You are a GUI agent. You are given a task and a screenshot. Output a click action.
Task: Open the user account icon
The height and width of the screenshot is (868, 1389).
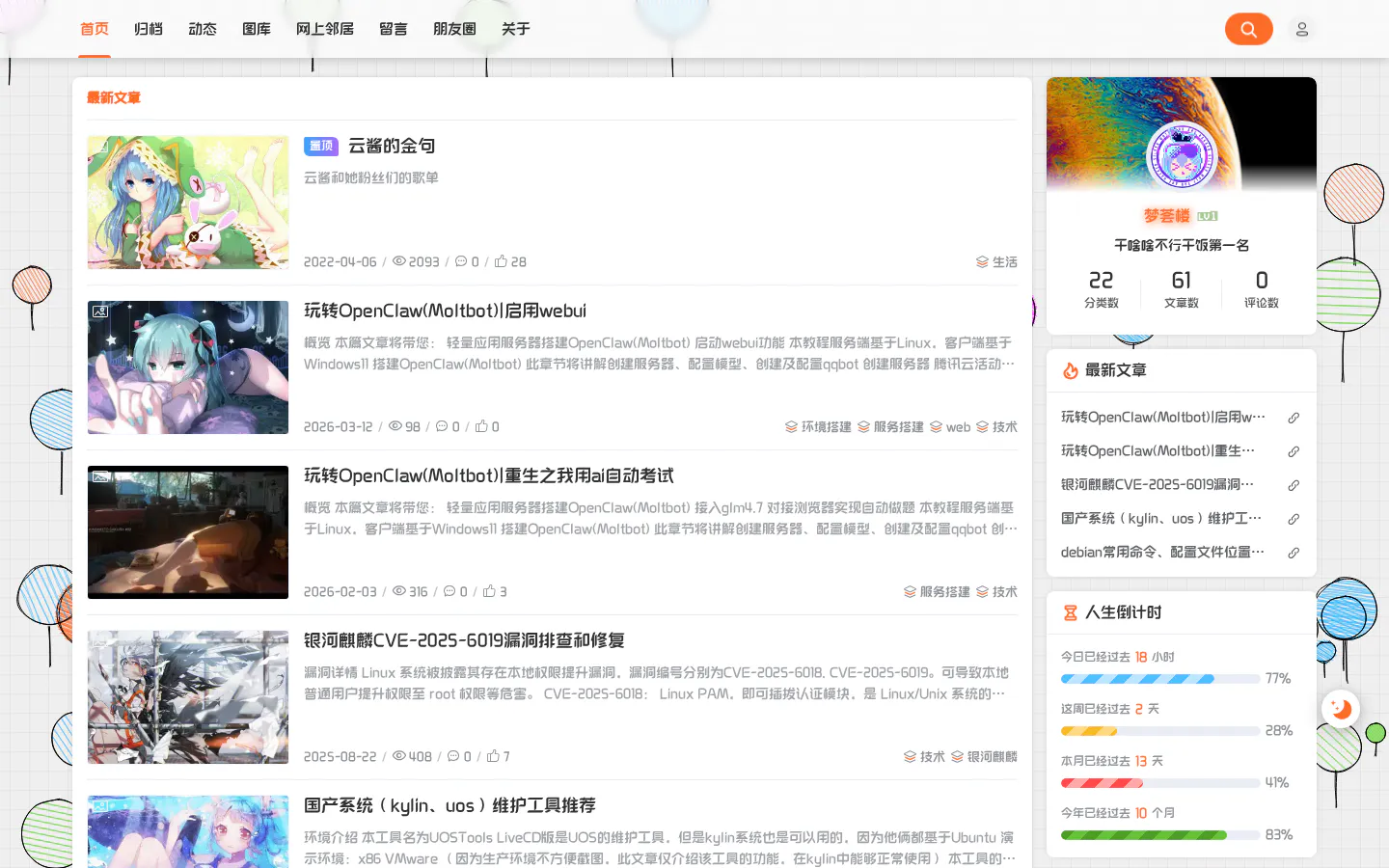click(x=1302, y=29)
